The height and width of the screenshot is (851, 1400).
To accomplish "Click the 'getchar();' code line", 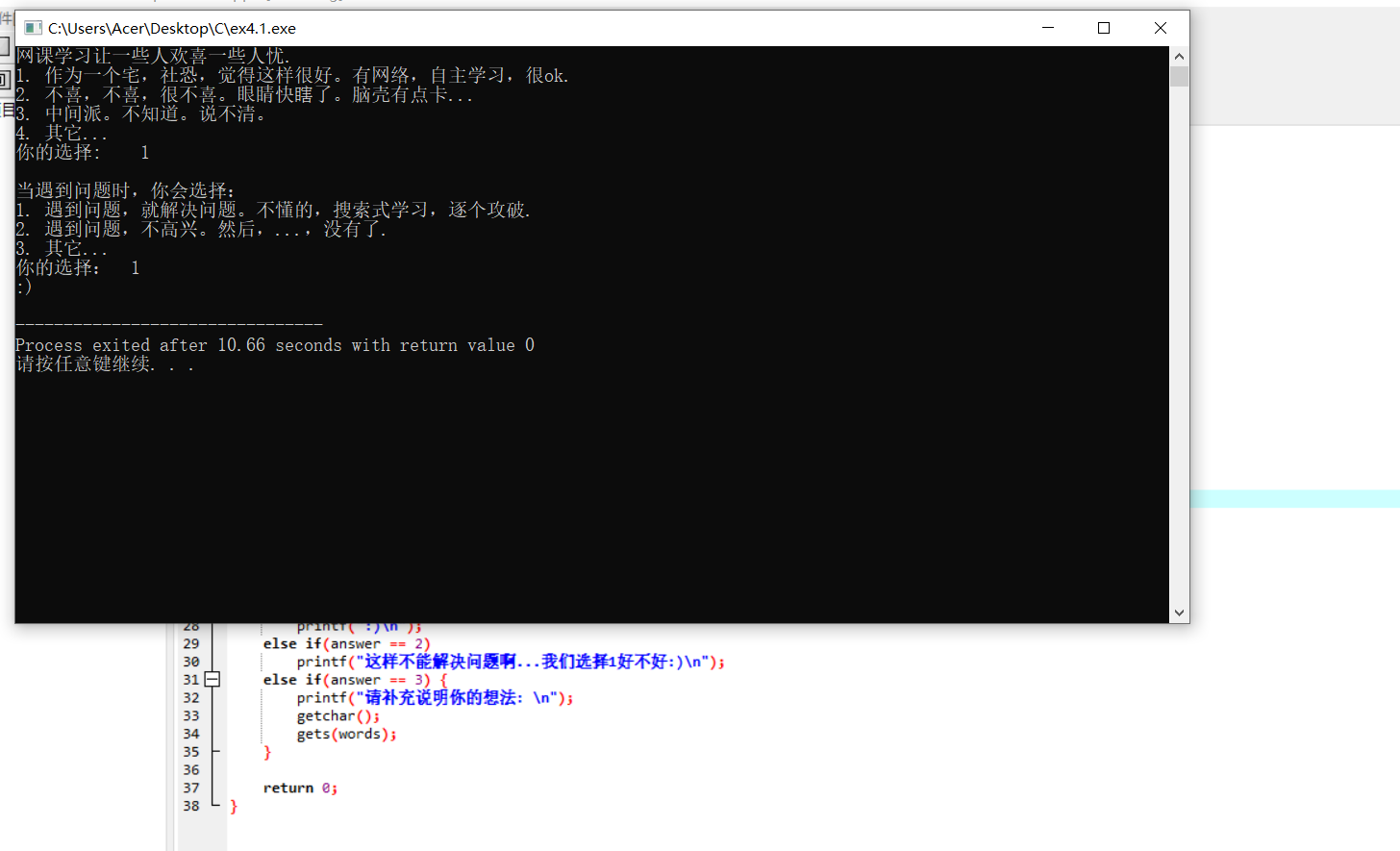I will (x=338, y=716).
